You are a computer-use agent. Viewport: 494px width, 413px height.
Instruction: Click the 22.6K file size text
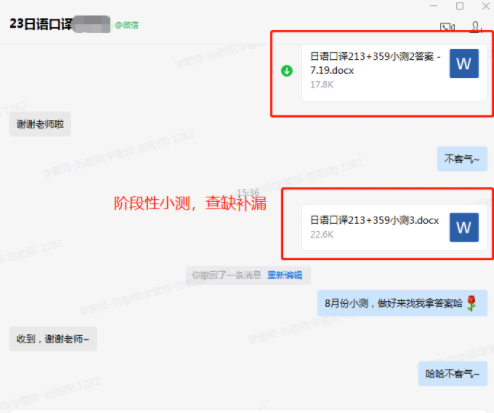(x=322, y=235)
